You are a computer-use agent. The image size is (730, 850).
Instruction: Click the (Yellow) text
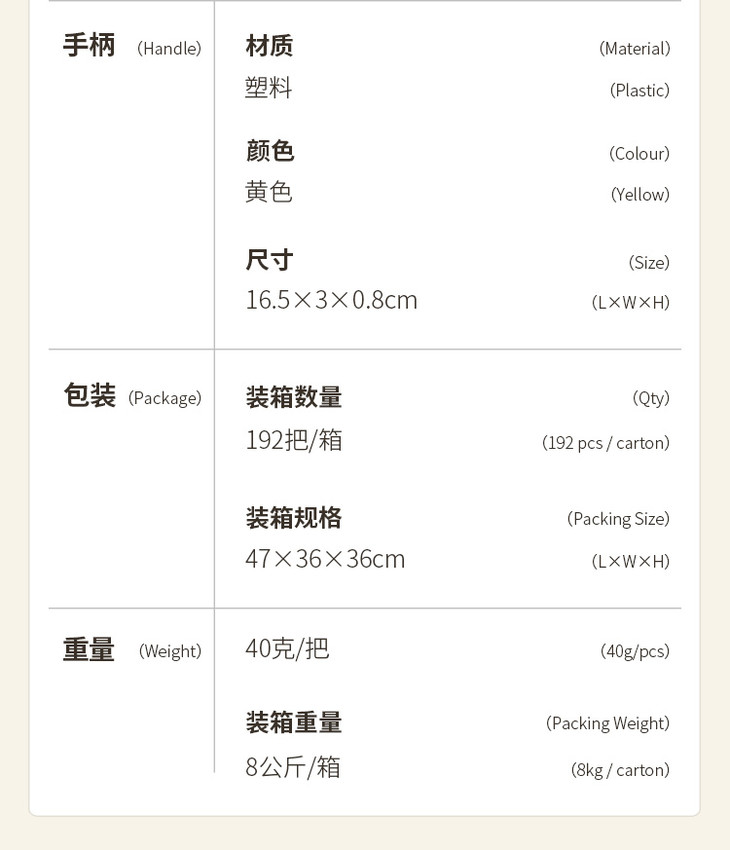click(640, 194)
